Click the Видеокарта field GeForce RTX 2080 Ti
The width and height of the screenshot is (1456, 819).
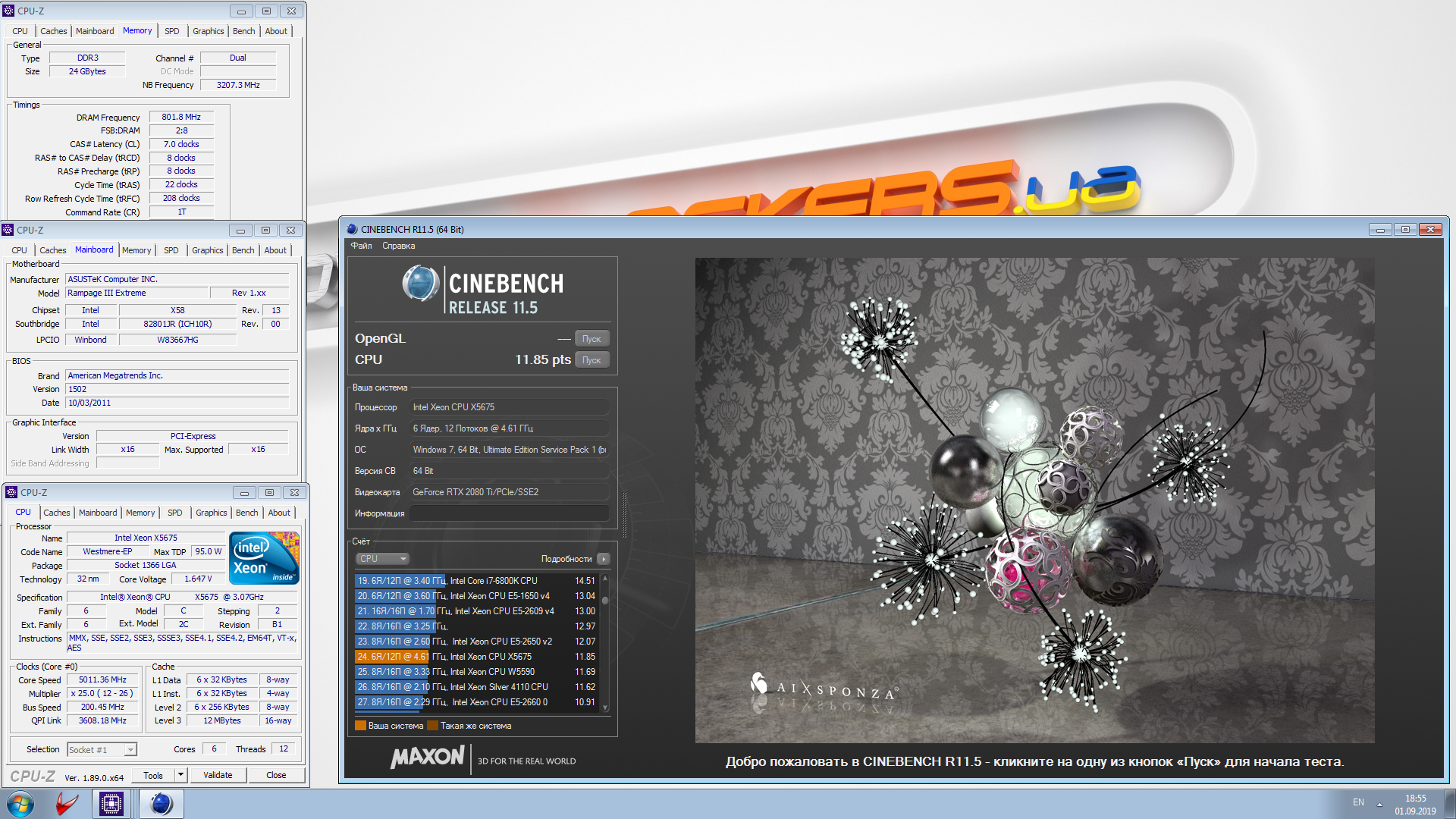[x=510, y=492]
